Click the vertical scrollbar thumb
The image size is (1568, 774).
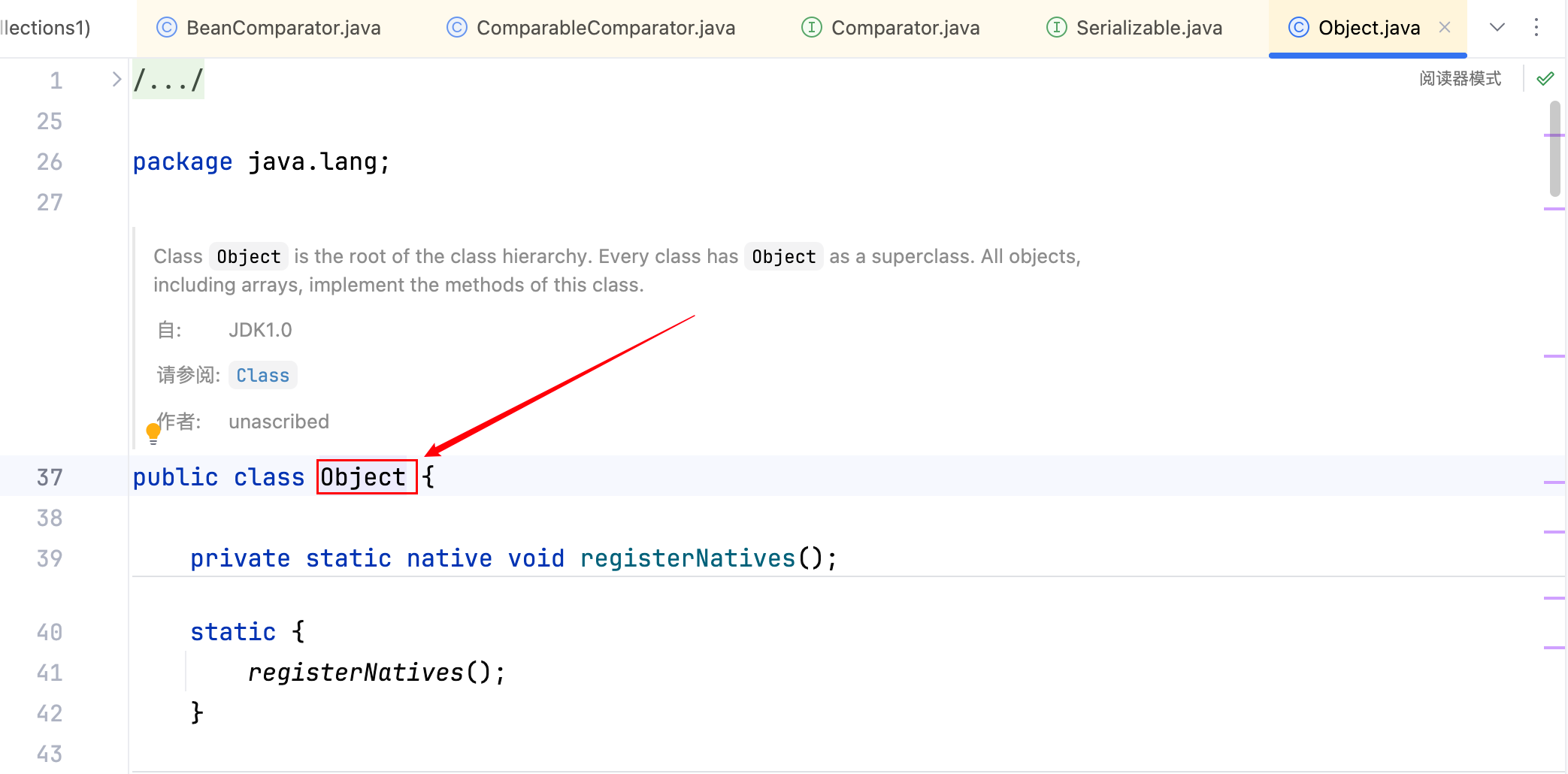[1554, 149]
